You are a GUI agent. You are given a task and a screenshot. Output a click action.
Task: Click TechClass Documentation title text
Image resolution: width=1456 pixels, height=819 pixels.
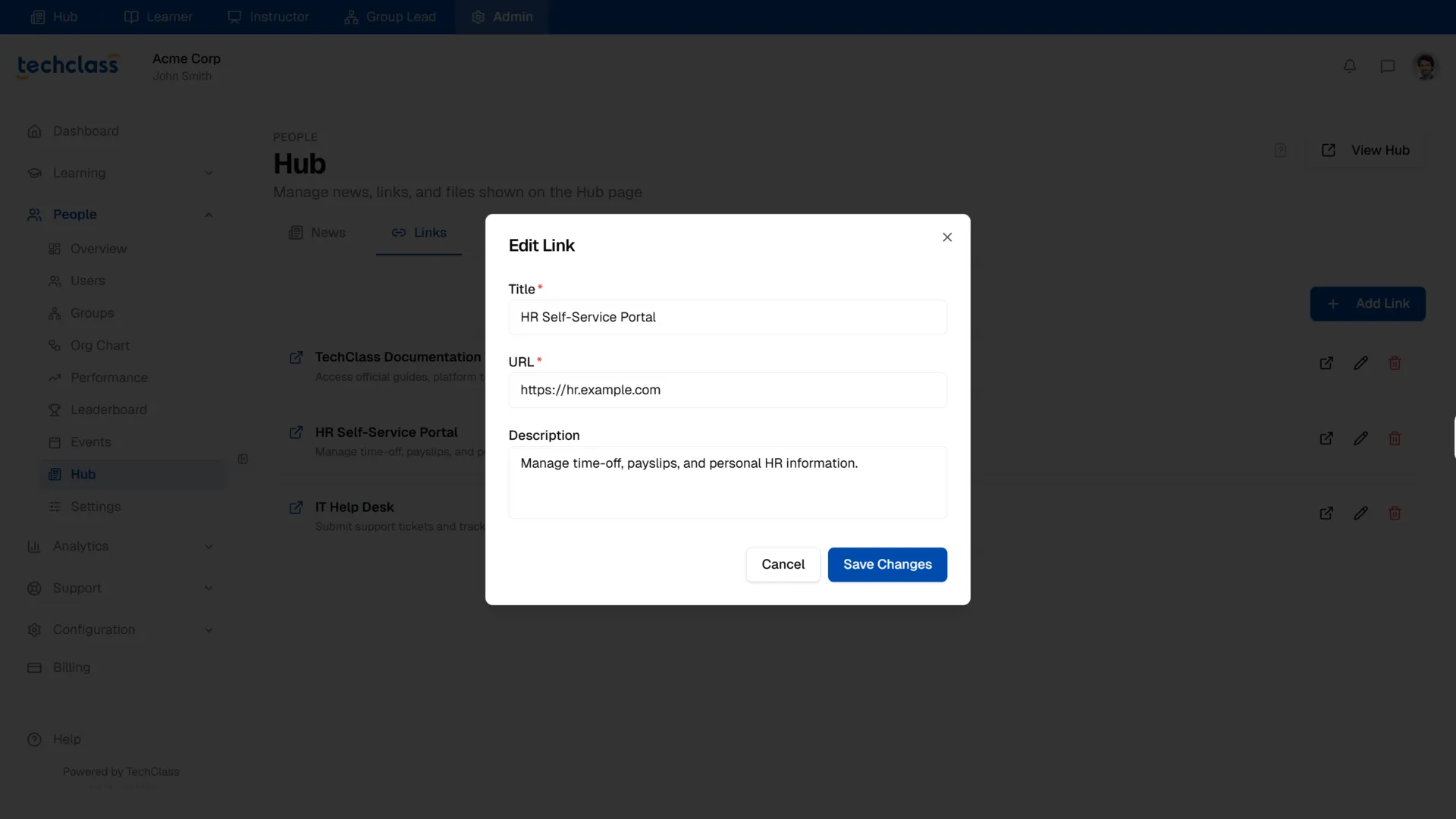point(398,357)
